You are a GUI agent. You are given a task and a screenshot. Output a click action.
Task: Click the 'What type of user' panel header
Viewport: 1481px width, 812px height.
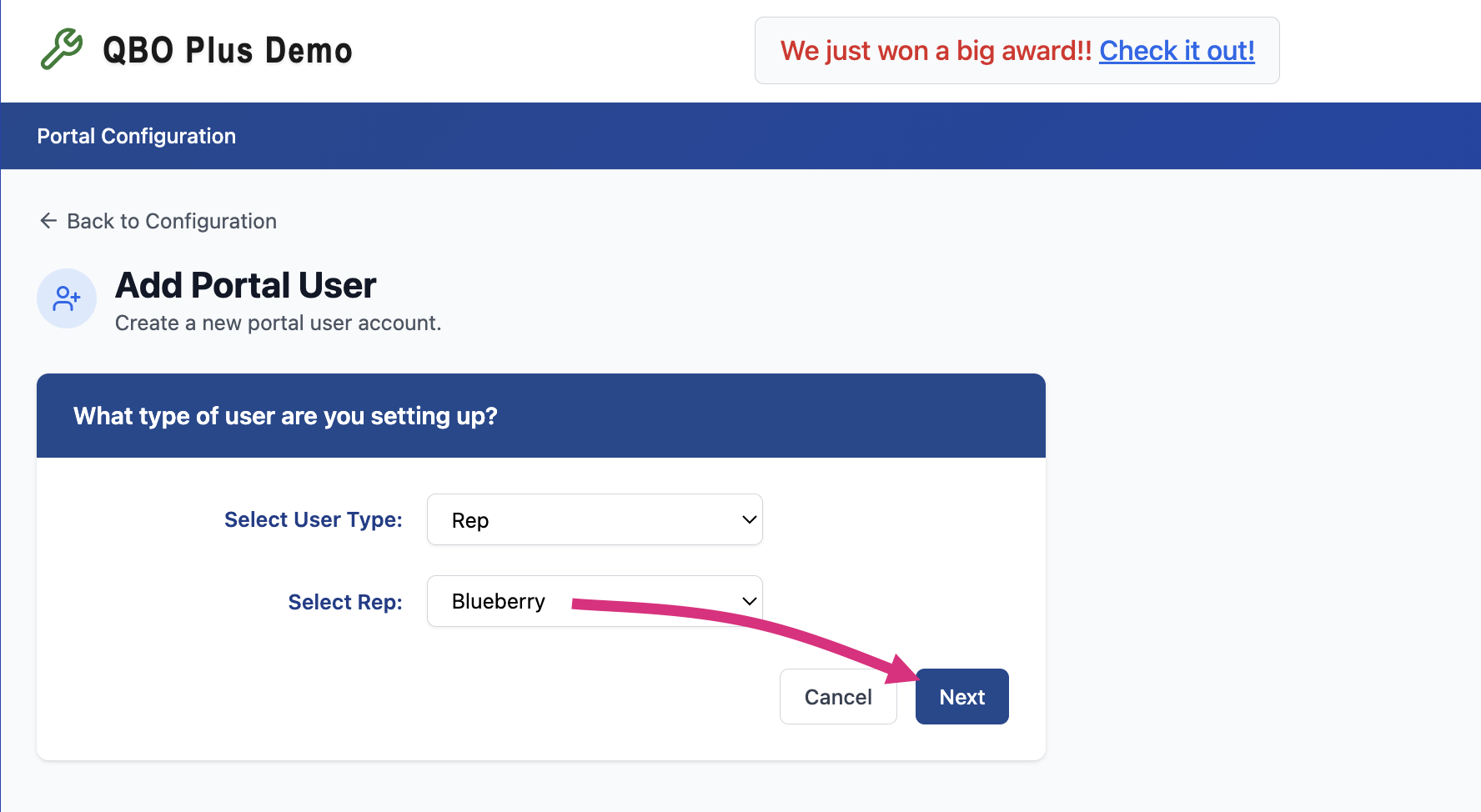coord(541,415)
